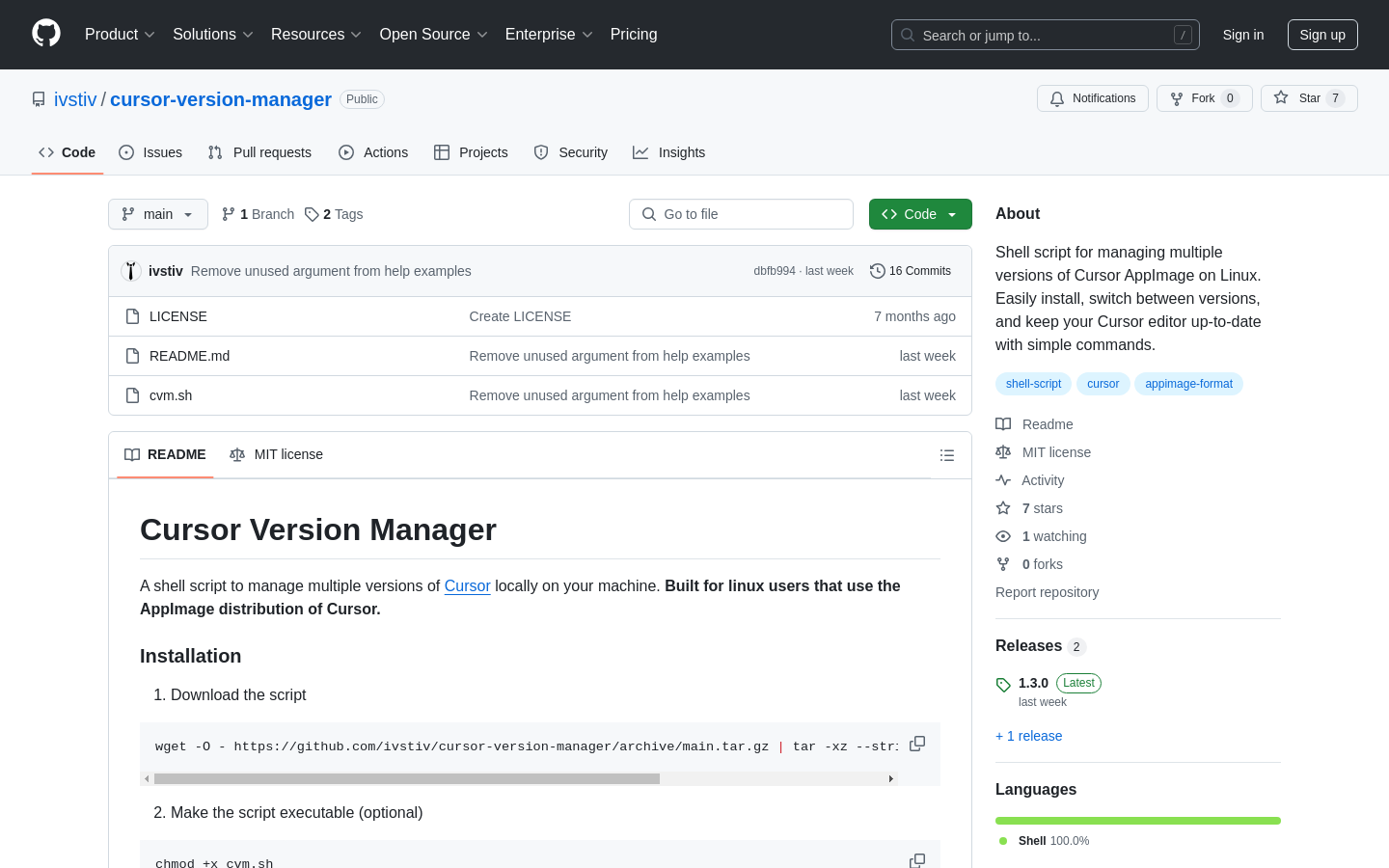This screenshot has width=1389, height=868.
Task: Click the star icon beside 7 stars
Action: pos(1003,508)
